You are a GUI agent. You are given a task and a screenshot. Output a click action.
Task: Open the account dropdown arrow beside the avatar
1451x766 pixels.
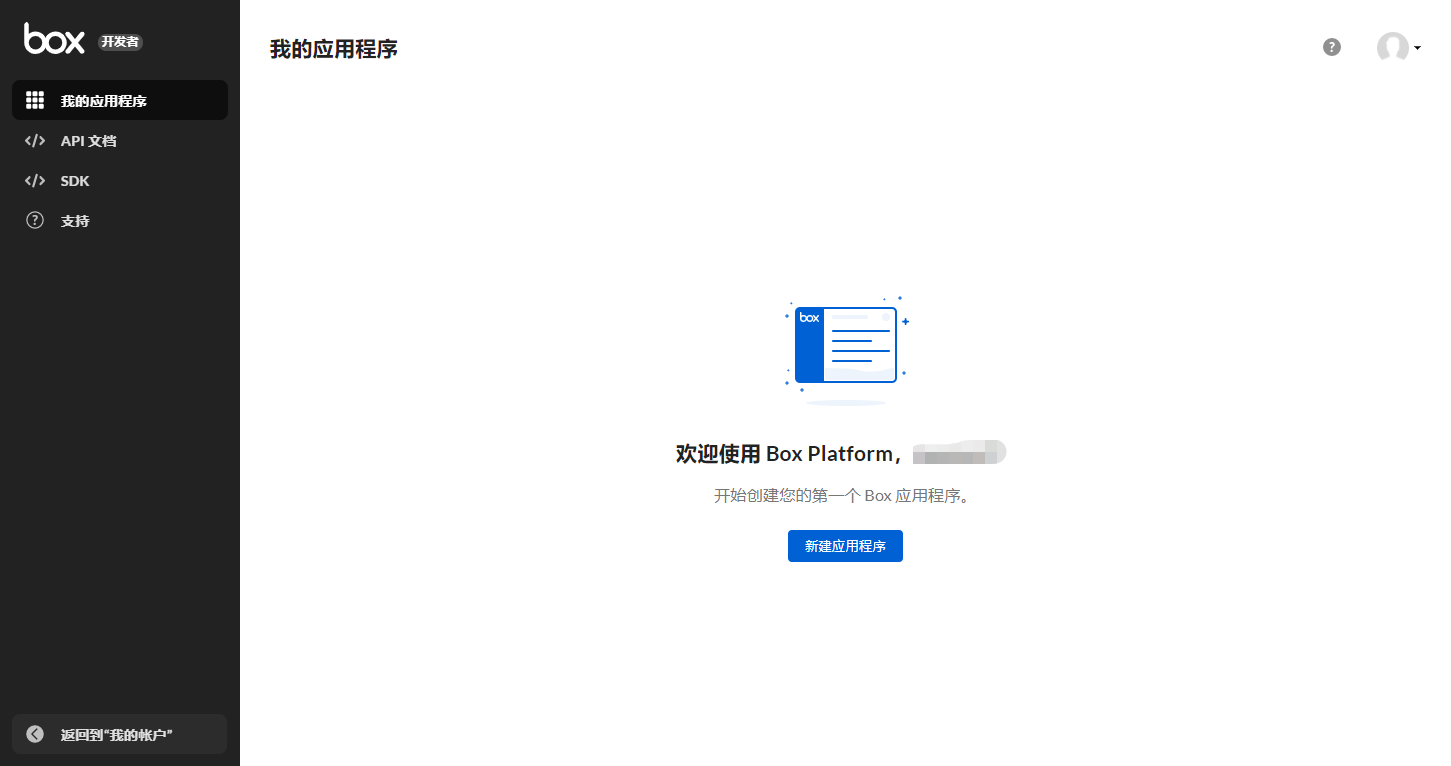pos(1416,47)
